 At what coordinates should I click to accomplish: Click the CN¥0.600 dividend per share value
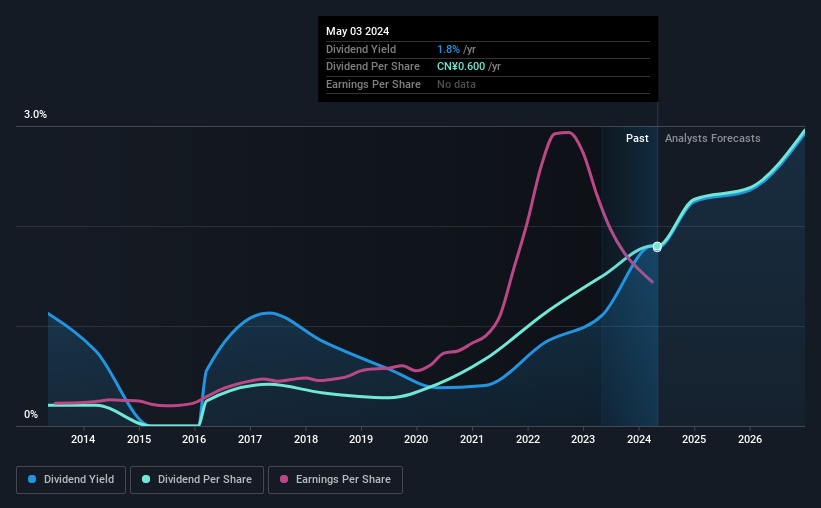pyautogui.click(x=461, y=67)
